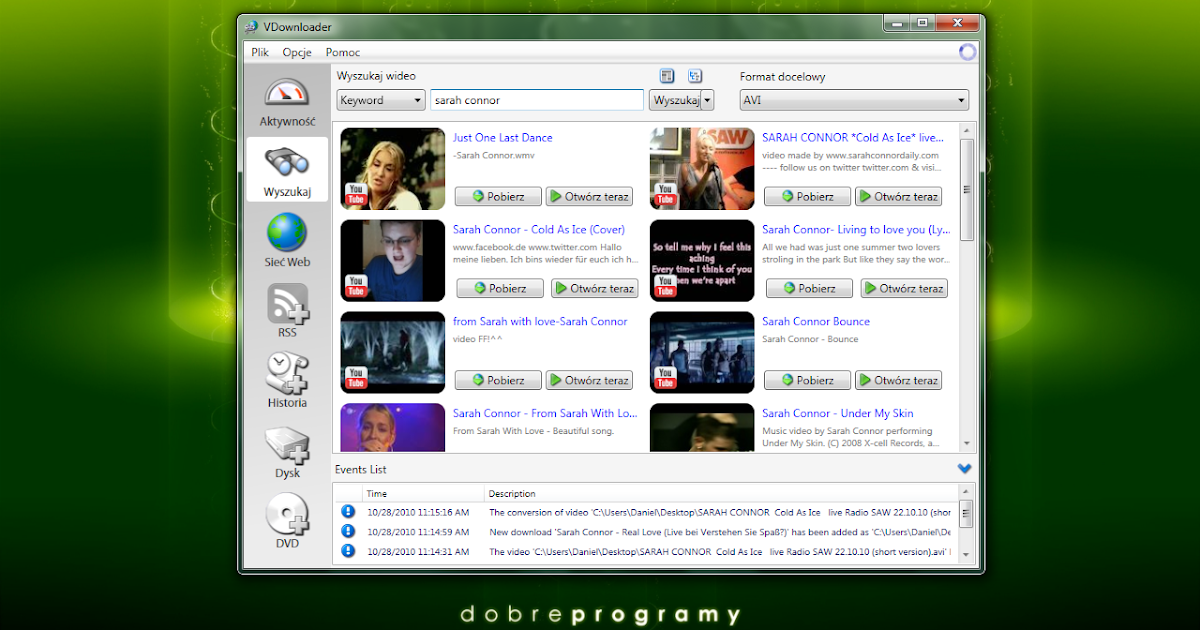Open the Aktywność sidebar section

(287, 103)
